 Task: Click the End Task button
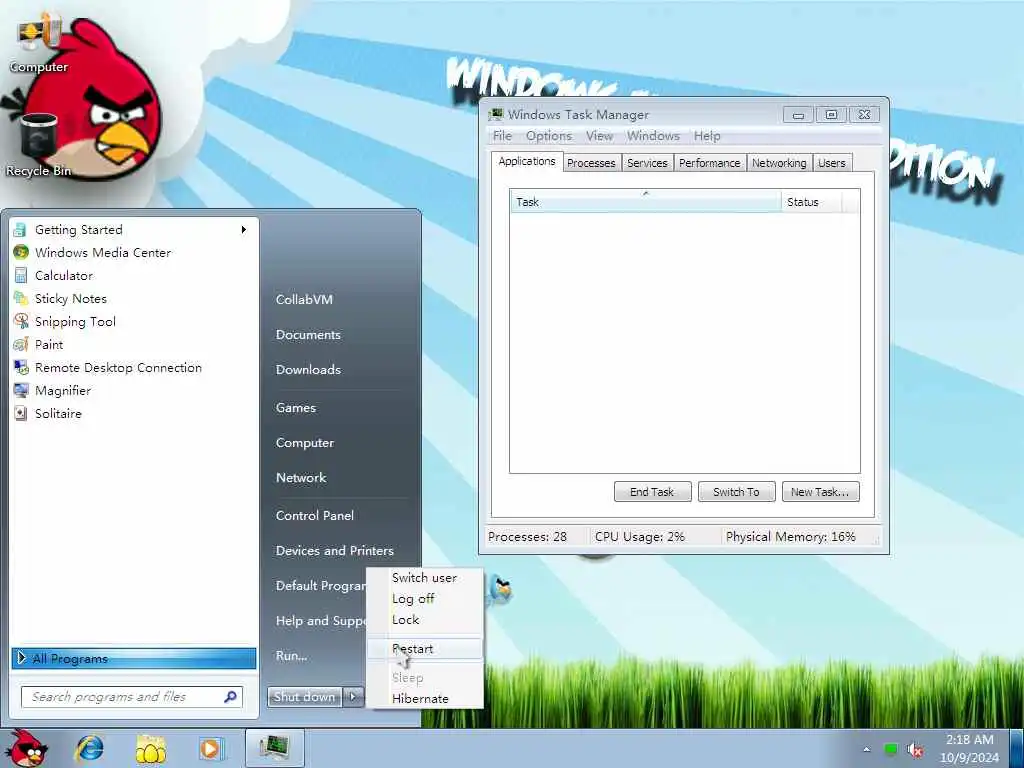point(652,492)
